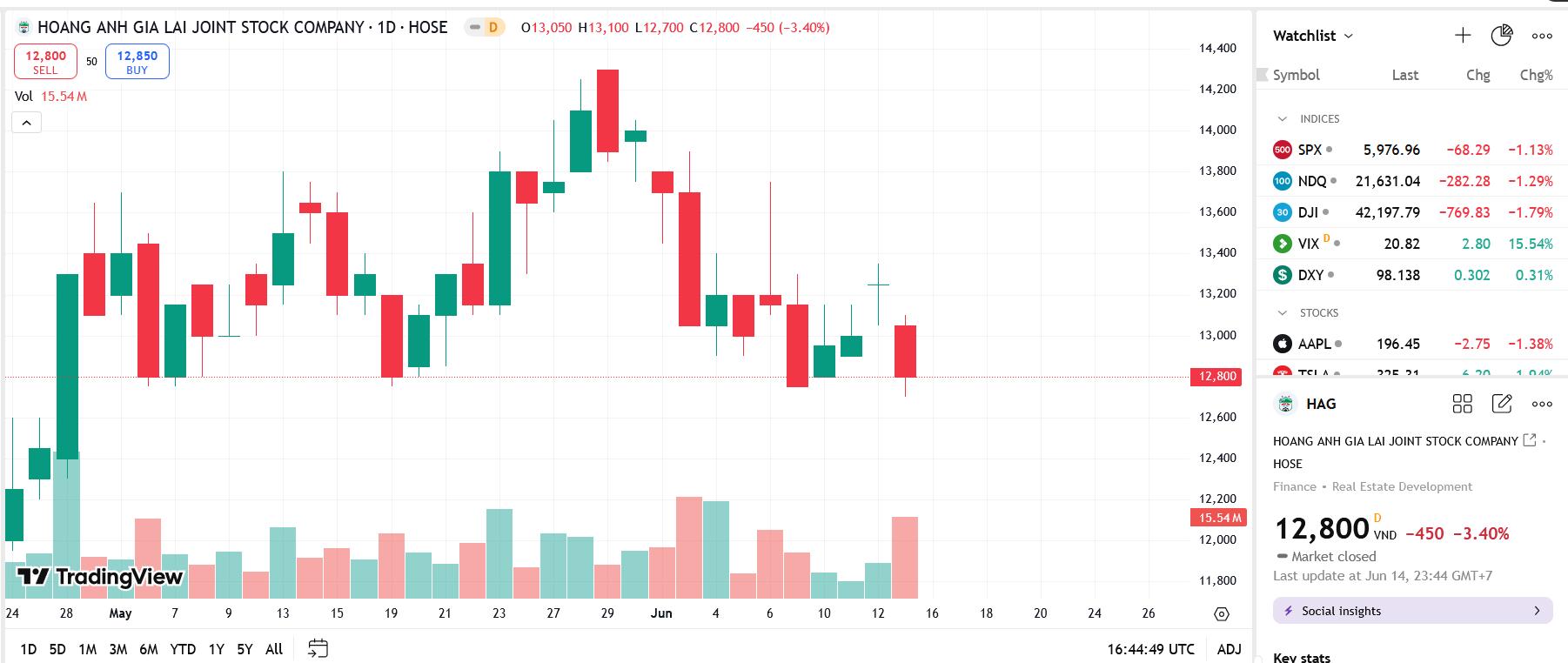
Task: Click the 12,850 BUY button
Action: (137, 62)
